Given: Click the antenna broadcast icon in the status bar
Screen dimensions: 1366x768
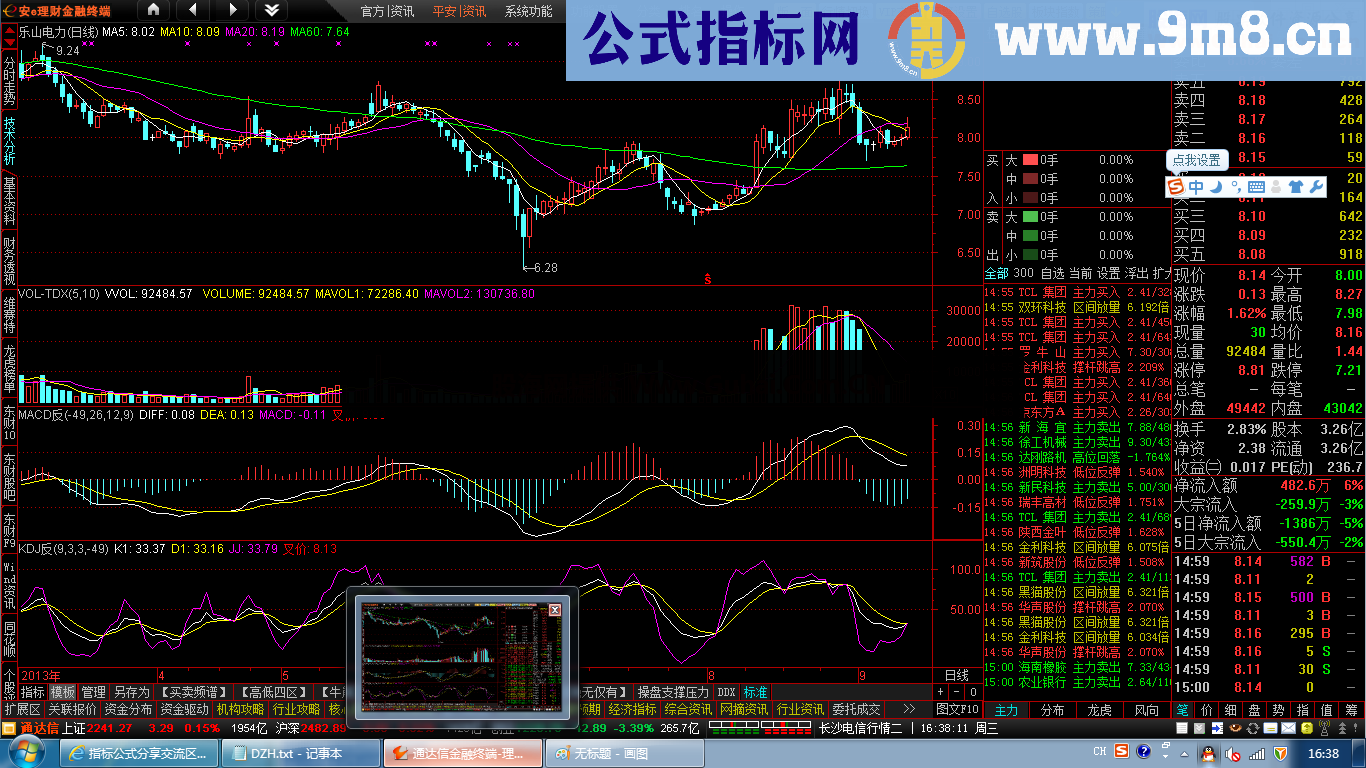Looking at the screenshot, I should [1324, 728].
